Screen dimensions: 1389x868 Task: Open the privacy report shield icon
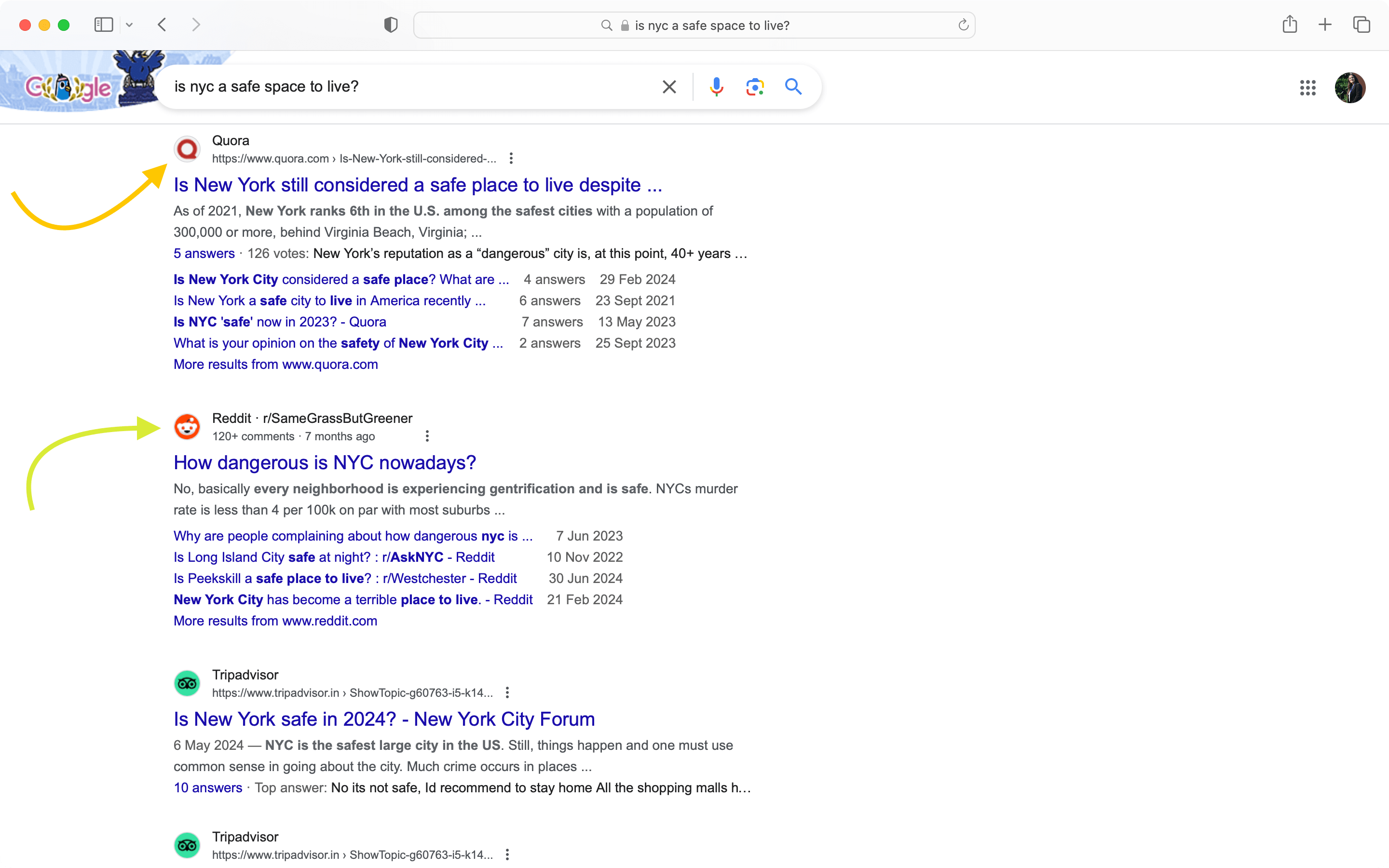pos(391,25)
